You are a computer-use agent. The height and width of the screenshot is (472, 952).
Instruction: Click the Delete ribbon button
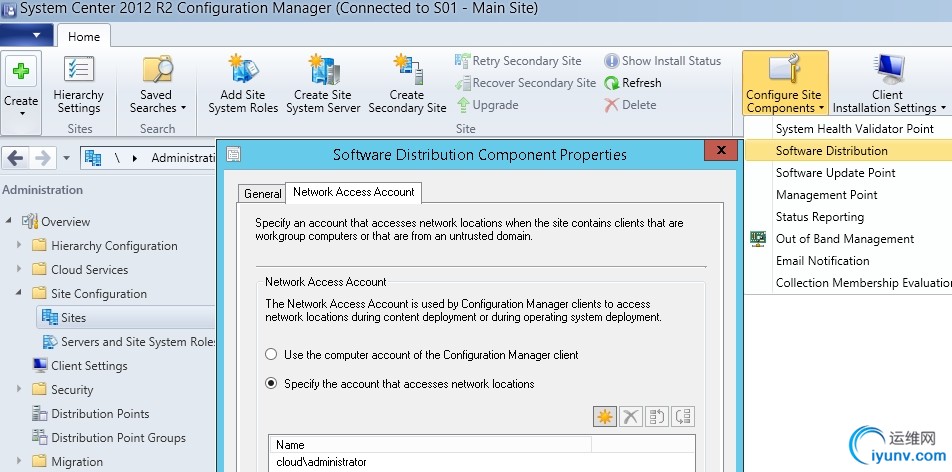630,104
